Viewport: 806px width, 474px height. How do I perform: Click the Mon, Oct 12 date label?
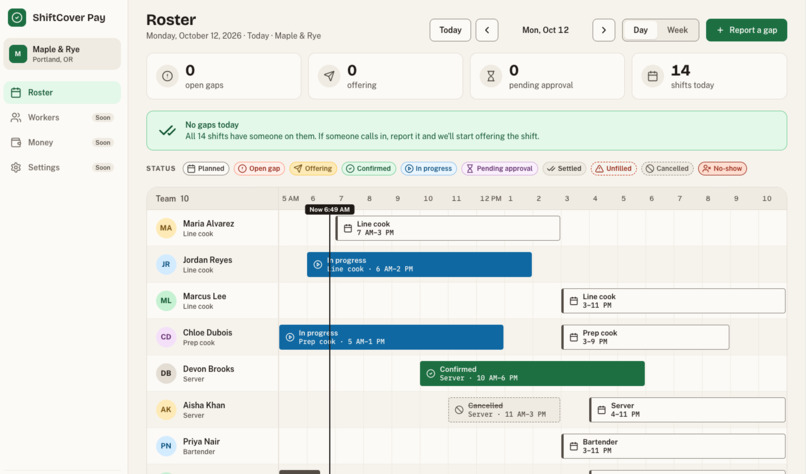click(x=545, y=30)
